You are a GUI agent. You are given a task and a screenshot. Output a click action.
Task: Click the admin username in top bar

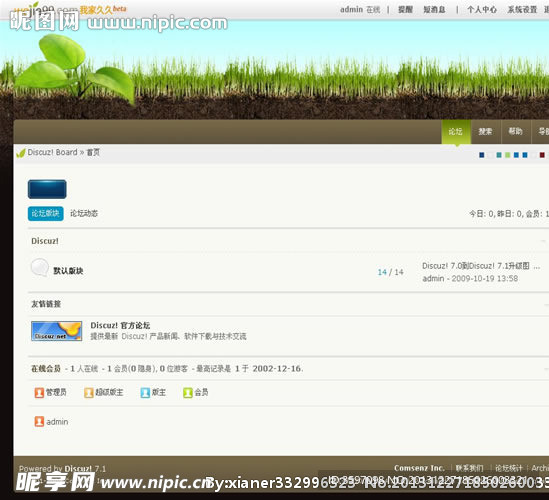pyautogui.click(x=351, y=9)
